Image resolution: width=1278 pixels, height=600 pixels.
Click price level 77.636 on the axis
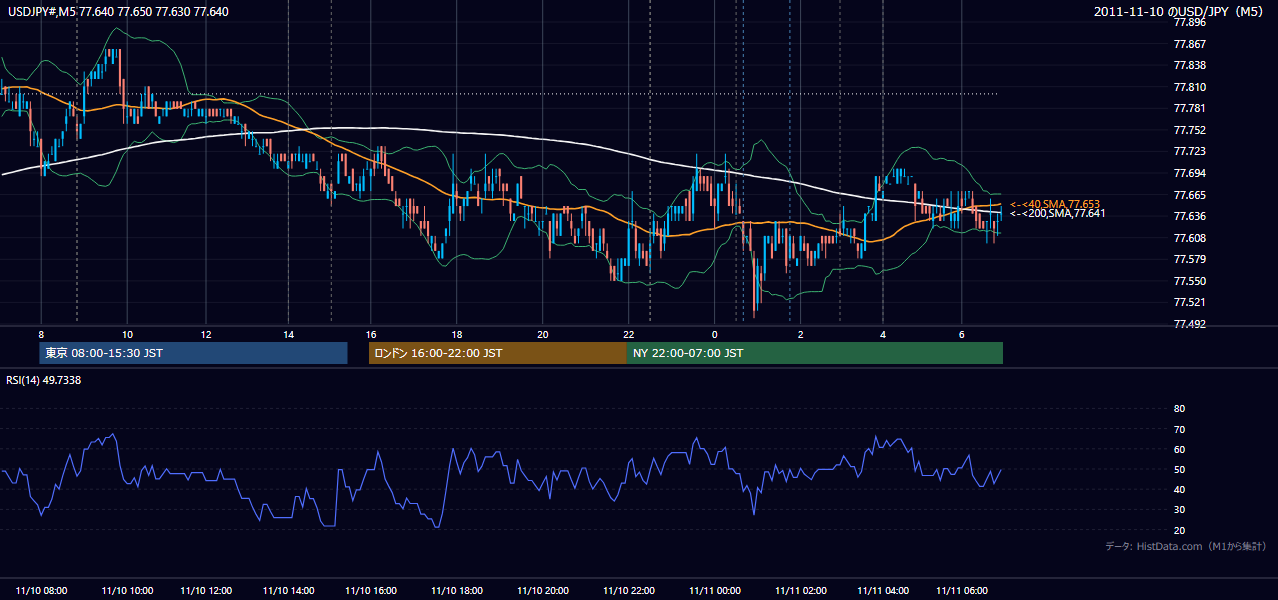(x=1188, y=216)
